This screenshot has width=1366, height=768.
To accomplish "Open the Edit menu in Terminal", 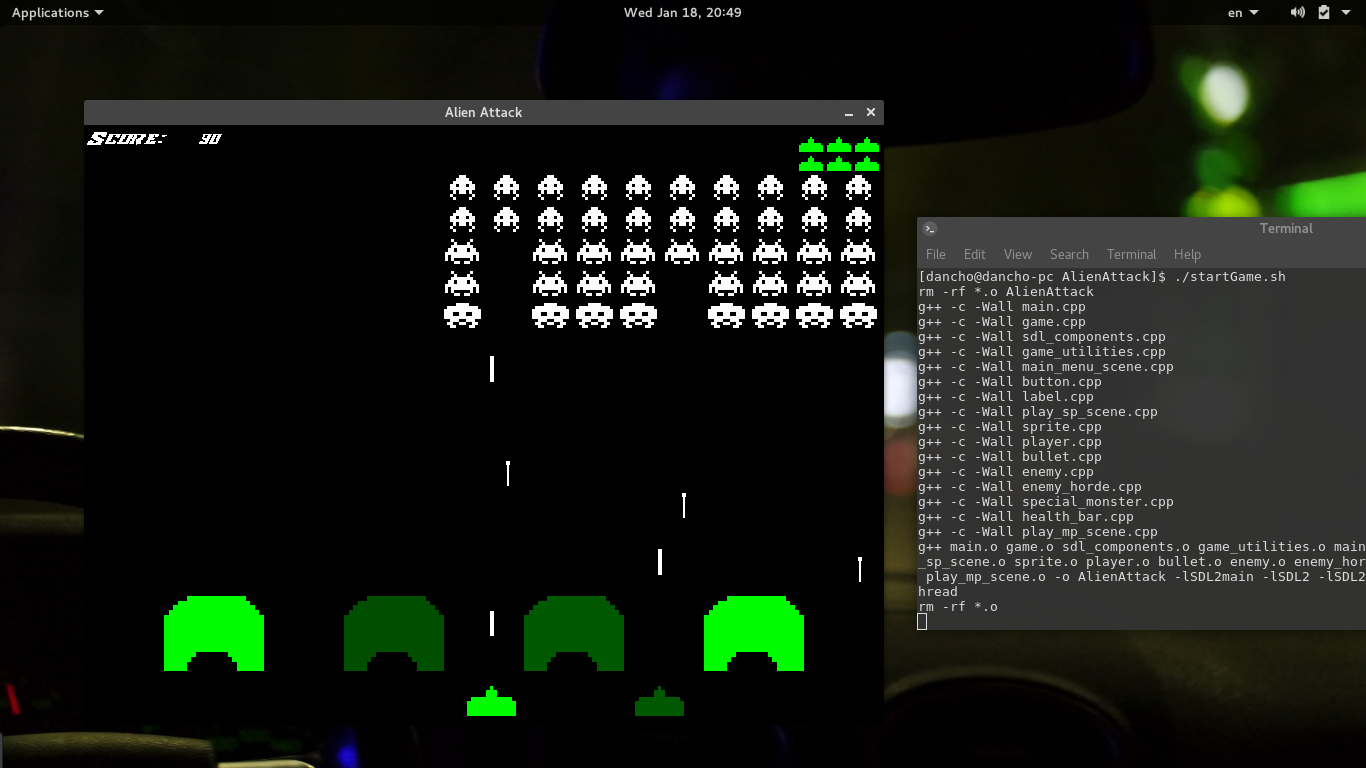I will (x=975, y=254).
